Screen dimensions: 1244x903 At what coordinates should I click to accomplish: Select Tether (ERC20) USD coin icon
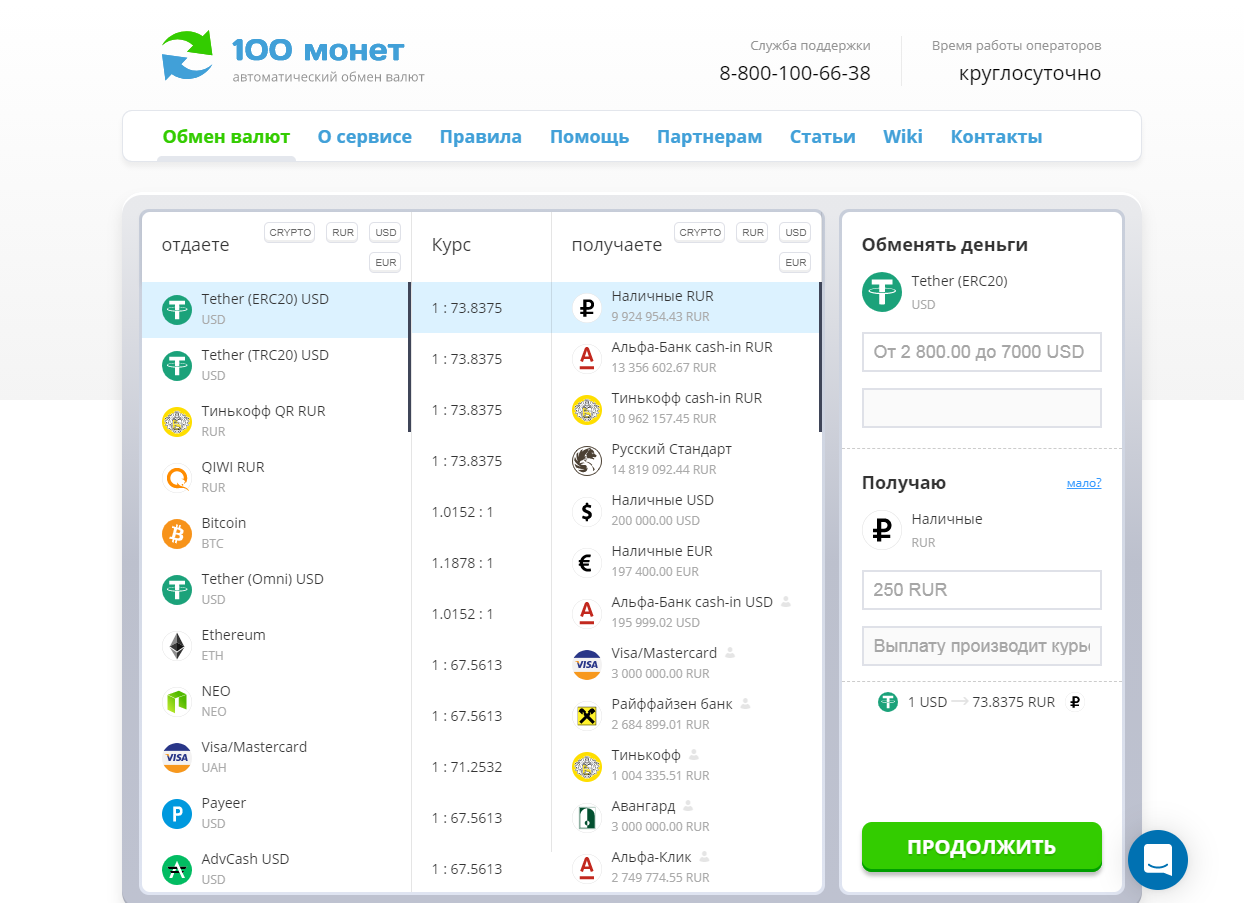177,310
